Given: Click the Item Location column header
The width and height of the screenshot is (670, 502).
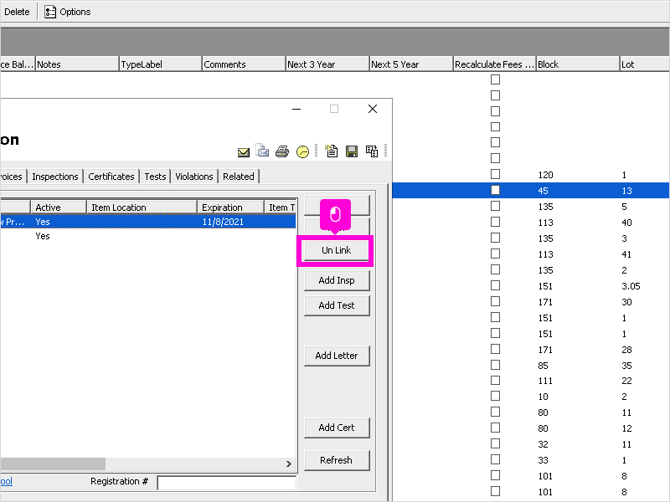Looking at the screenshot, I should point(142,207).
